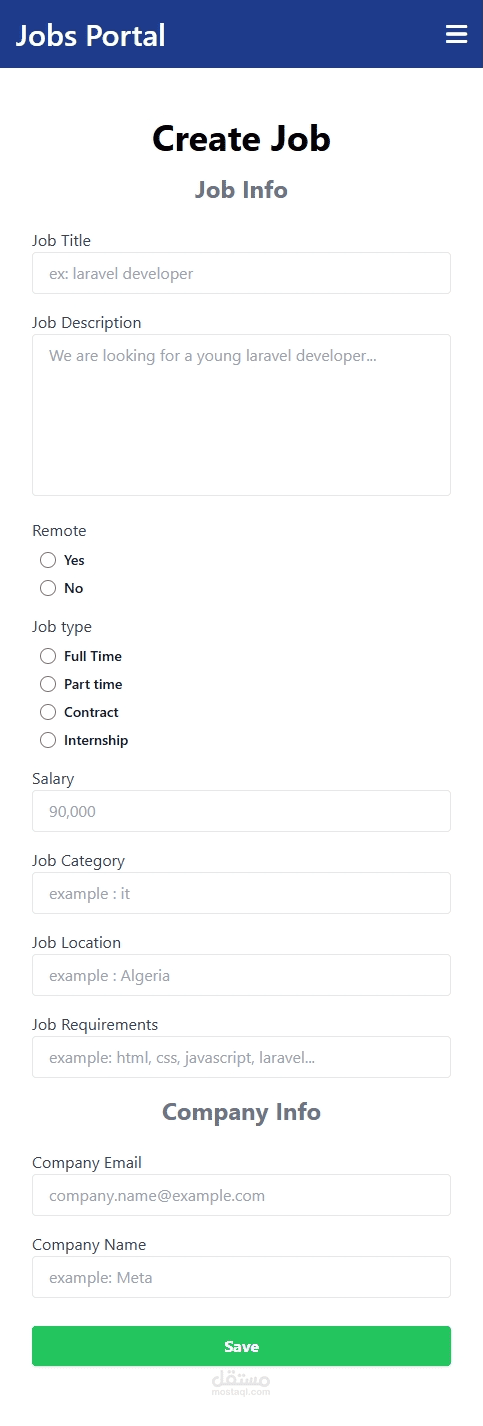Image resolution: width=483 pixels, height=1426 pixels.
Task: Focus the Company Name input
Action: tap(241, 1277)
